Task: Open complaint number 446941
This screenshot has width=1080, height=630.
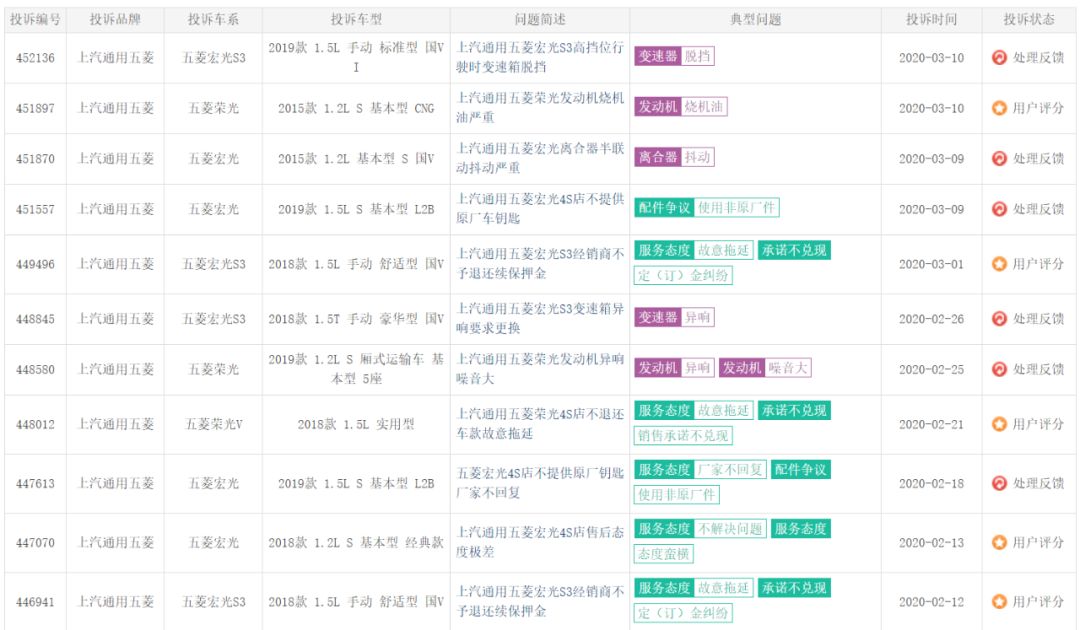Action: [35, 602]
